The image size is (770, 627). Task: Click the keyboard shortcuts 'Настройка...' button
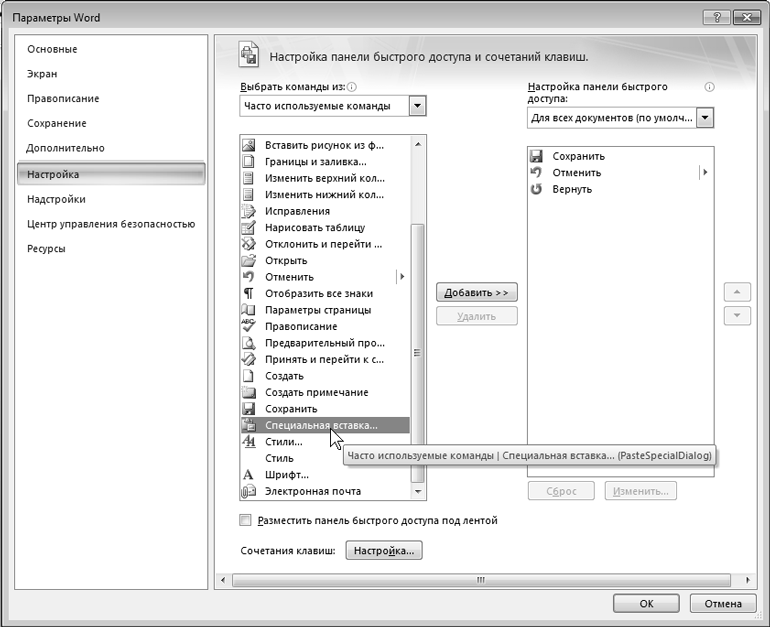pyautogui.click(x=384, y=550)
